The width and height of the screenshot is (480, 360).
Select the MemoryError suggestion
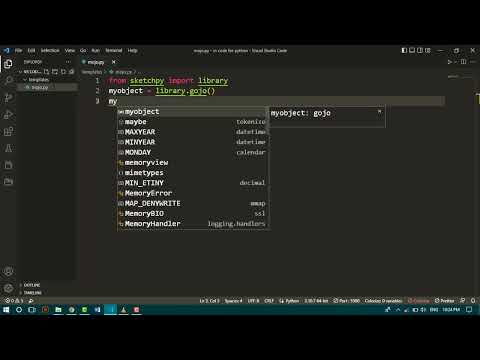point(193,193)
